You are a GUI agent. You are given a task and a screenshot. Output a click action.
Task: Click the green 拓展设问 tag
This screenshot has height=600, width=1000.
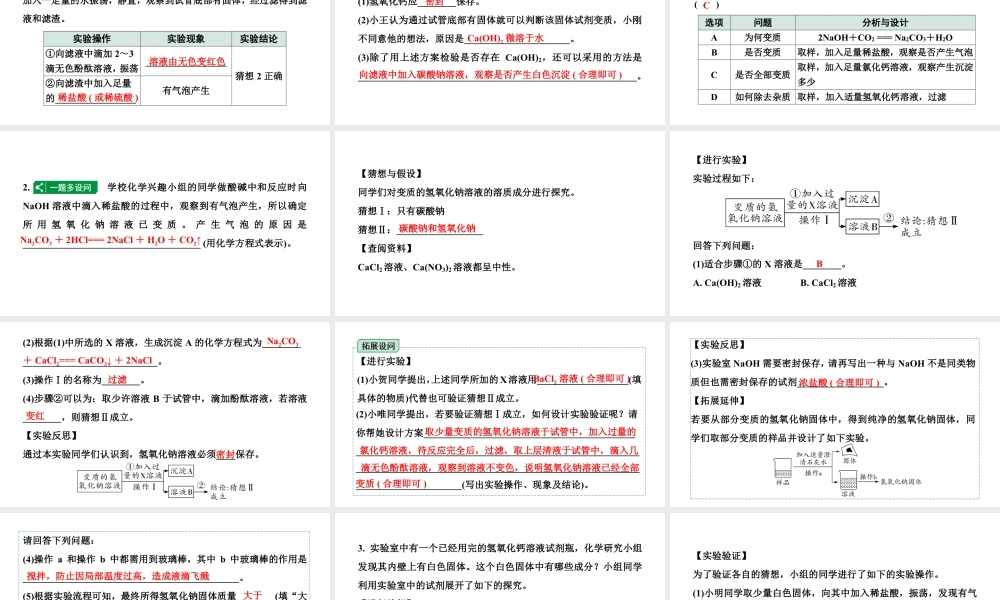coord(378,344)
